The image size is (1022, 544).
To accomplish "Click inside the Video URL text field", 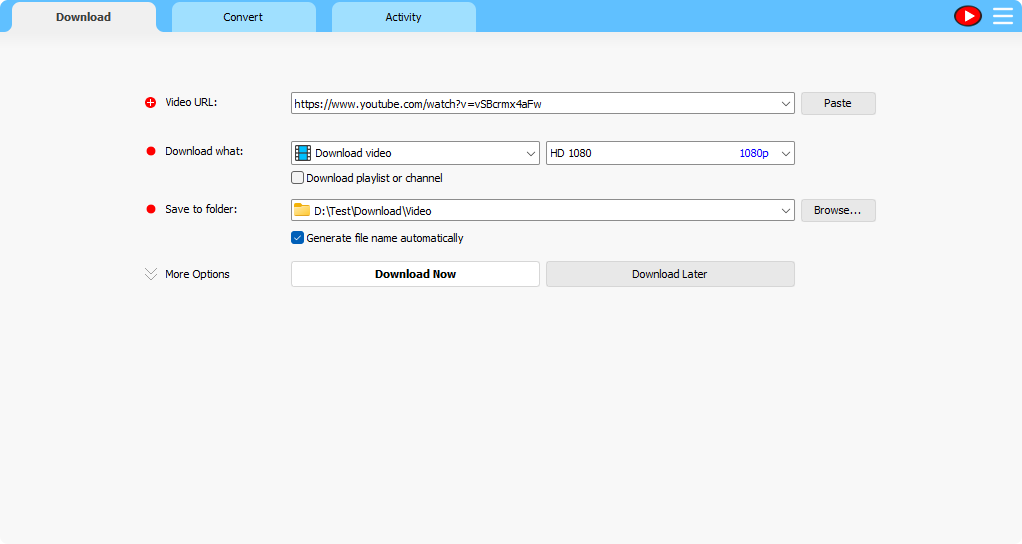I will pos(530,103).
